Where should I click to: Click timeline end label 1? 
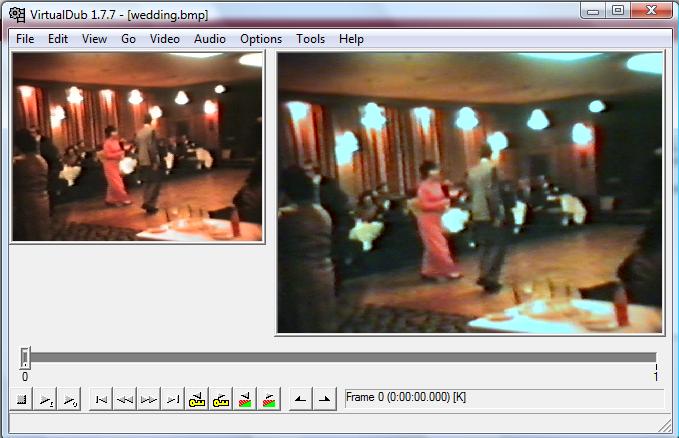[656, 376]
